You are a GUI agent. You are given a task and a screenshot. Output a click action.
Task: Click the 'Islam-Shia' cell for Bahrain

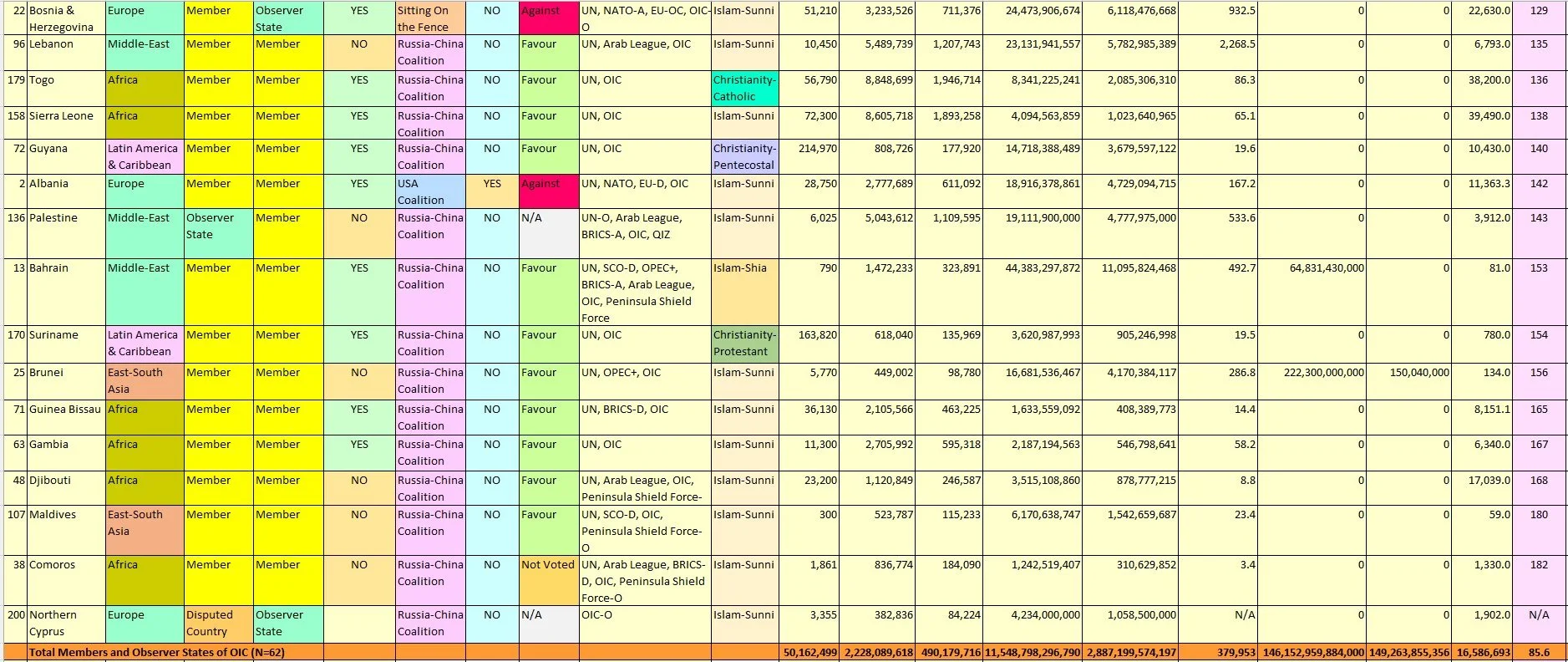[744, 293]
